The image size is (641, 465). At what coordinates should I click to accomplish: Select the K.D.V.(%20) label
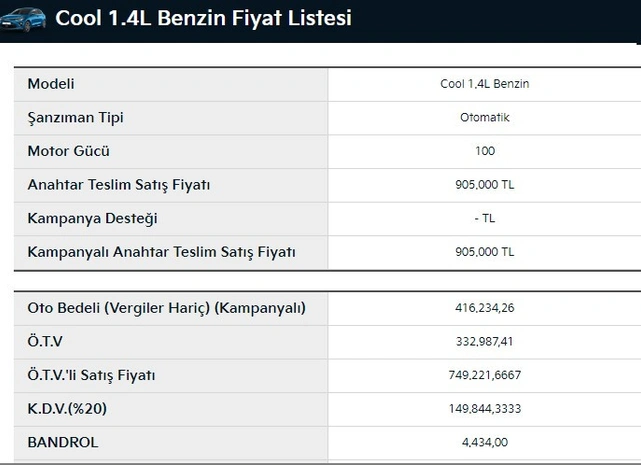(x=67, y=409)
